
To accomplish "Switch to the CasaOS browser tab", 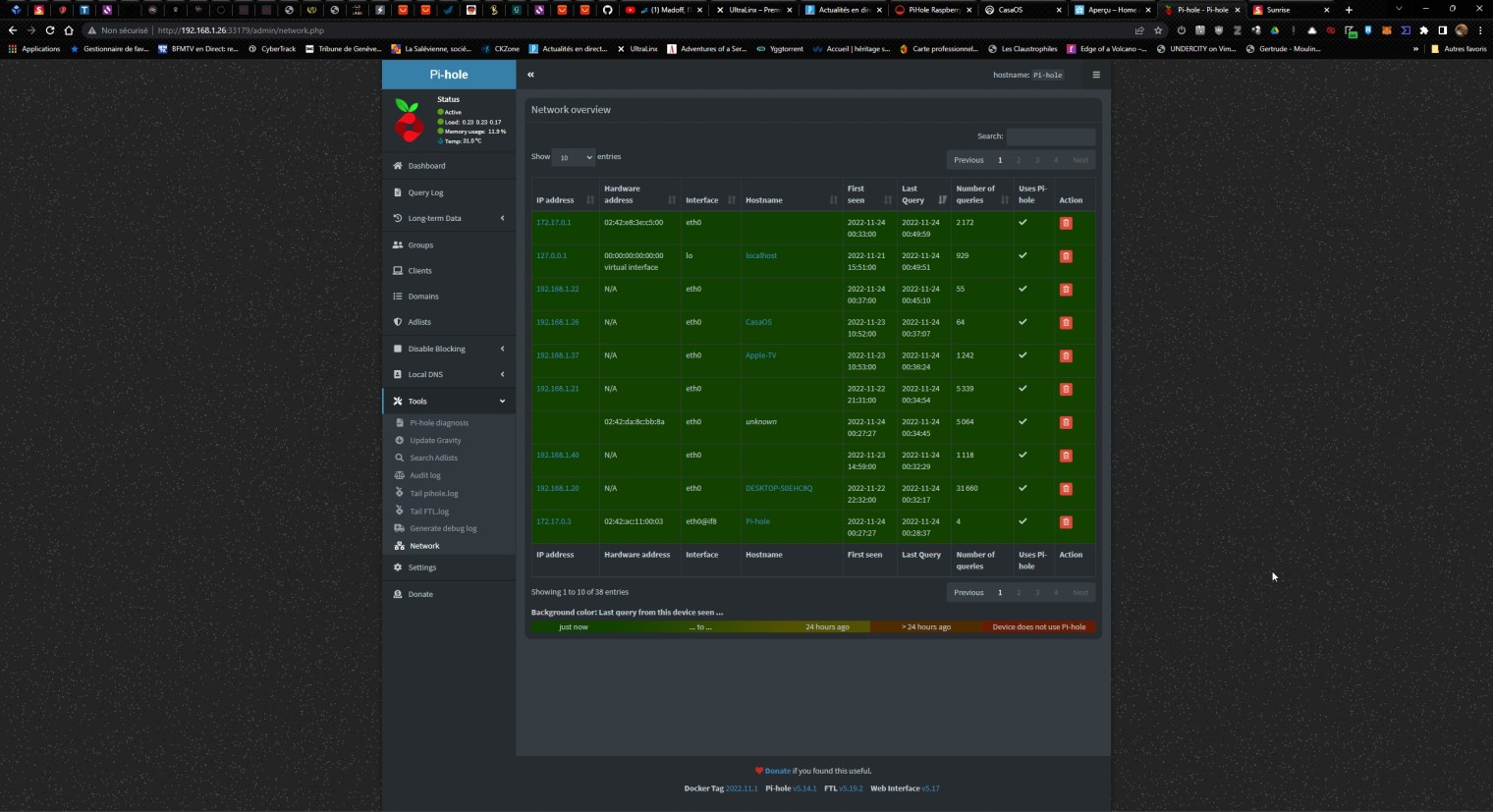I will coord(1022,10).
